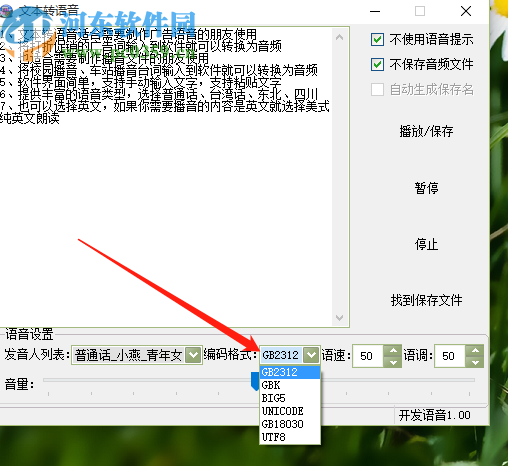508x466 pixels.
Task: Choose GBK in the encoding list
Action: coord(290,385)
